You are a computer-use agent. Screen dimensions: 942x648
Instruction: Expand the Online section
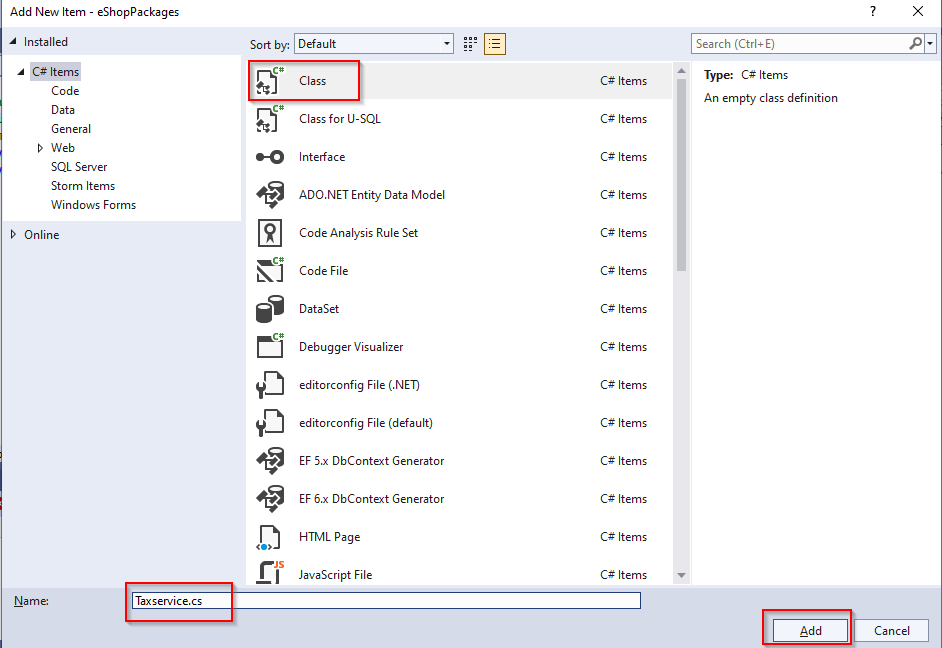[13, 234]
